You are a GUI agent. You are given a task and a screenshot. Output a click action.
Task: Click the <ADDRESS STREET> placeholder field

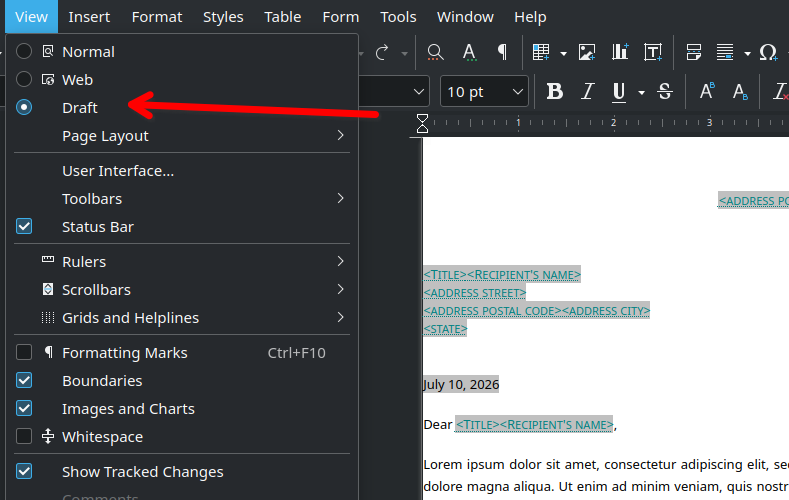point(475,293)
